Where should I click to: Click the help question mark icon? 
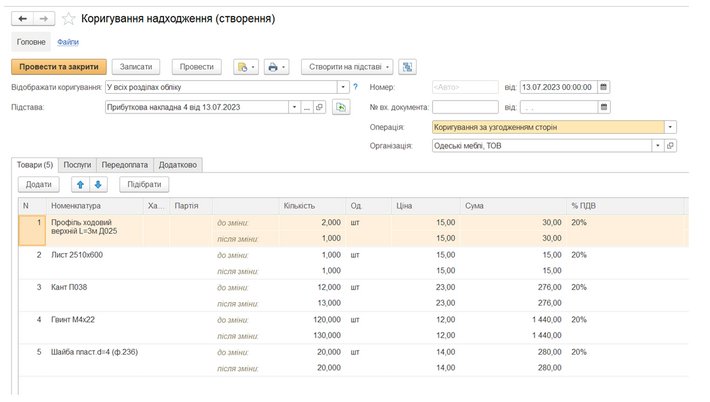coord(355,87)
